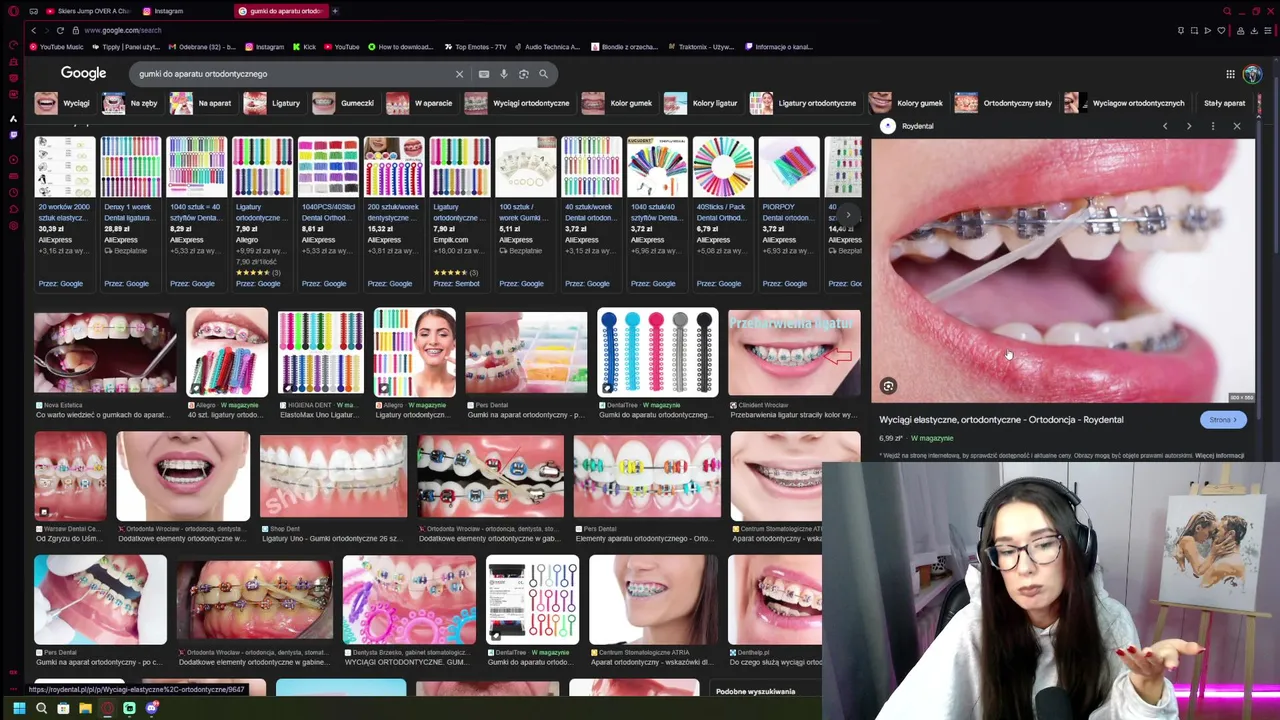This screenshot has width=1280, height=720.
Task: Open the browser easy setup menu icon
Action: (1269, 30)
